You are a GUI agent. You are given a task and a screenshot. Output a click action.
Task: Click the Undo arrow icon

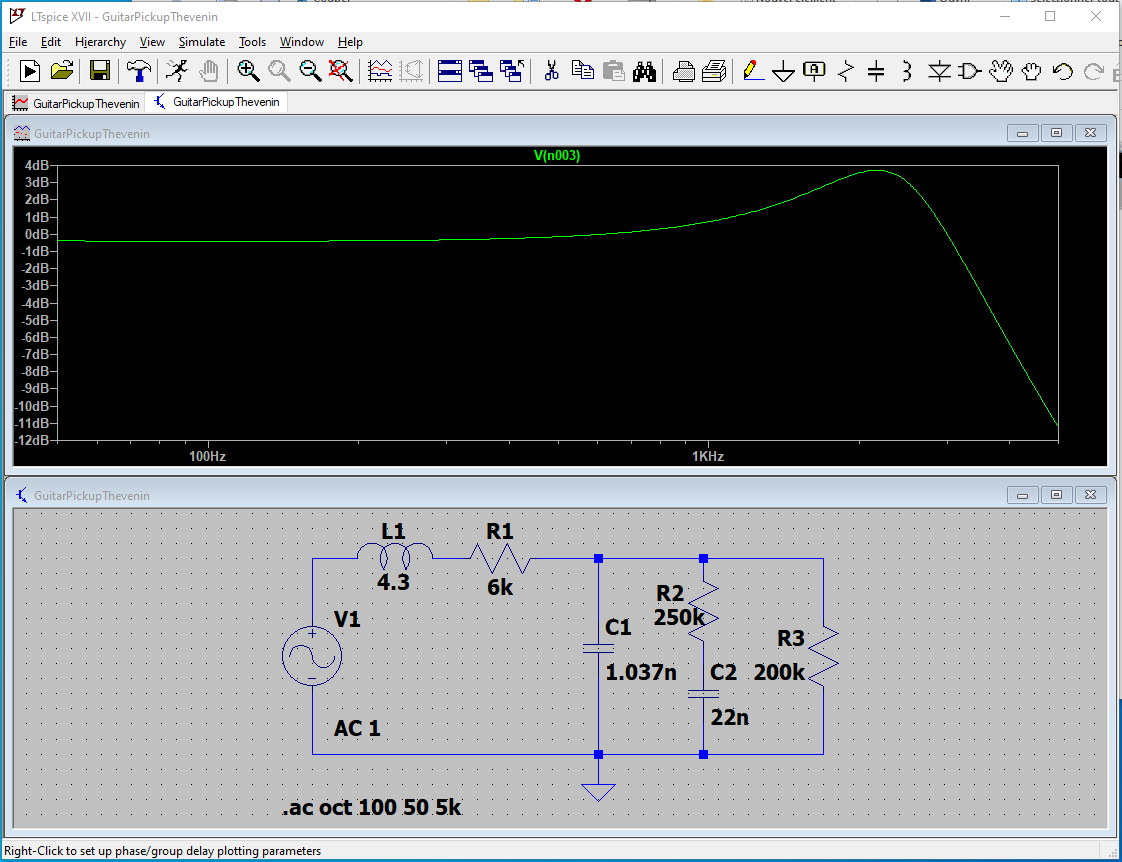point(1063,71)
